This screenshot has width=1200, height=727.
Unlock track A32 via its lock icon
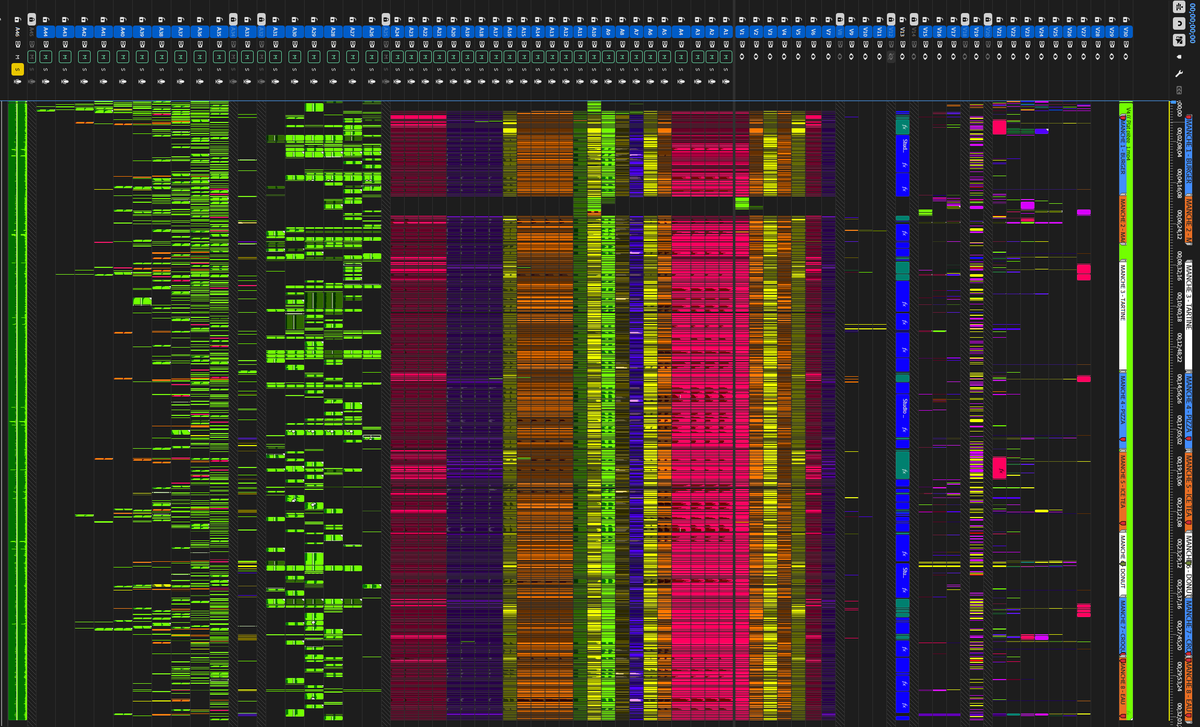point(261,19)
